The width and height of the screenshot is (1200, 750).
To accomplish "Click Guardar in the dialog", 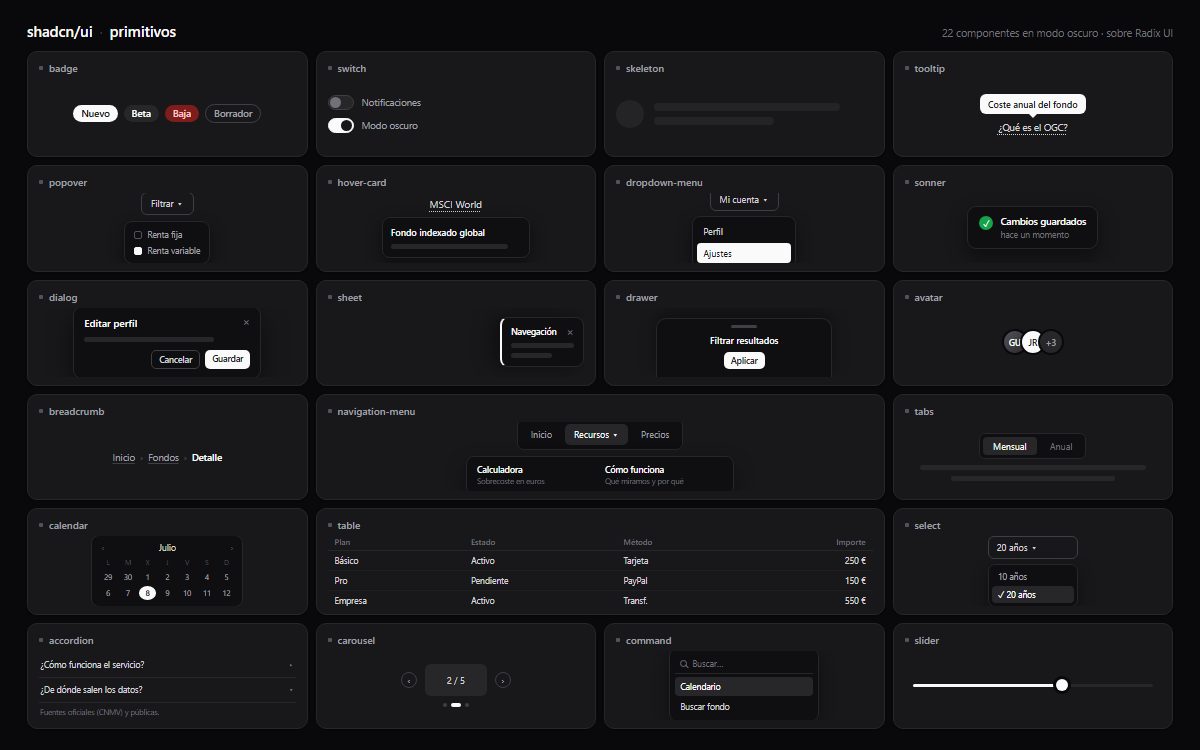I will 227,359.
